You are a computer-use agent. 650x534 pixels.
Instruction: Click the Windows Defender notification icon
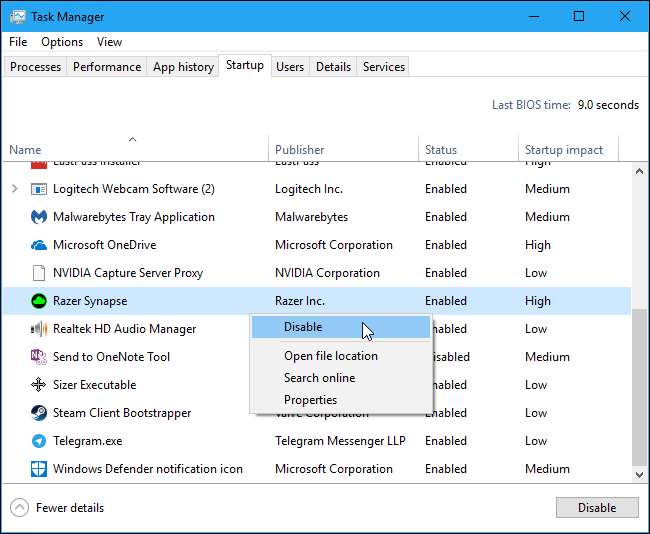tap(39, 469)
